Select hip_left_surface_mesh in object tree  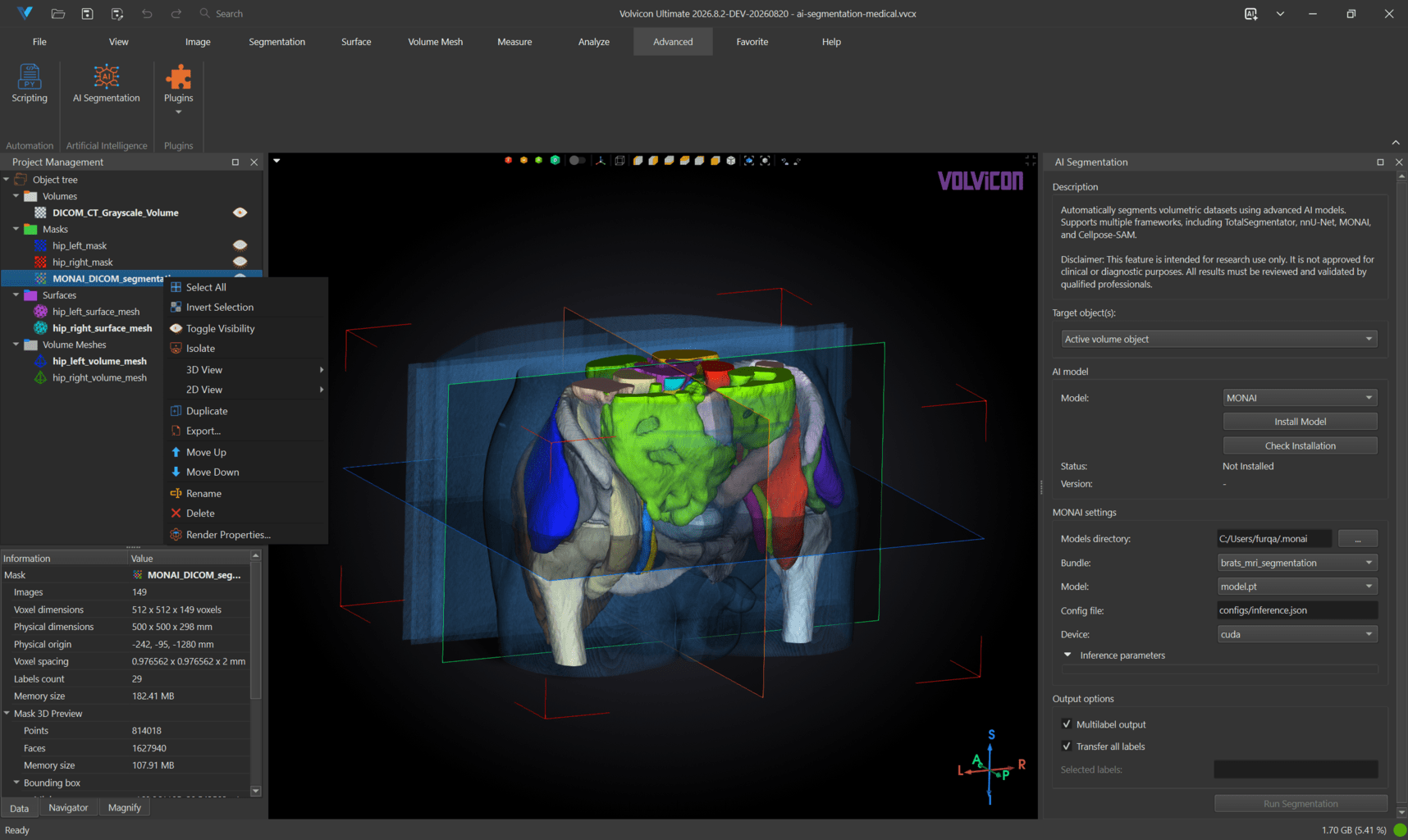(x=96, y=312)
